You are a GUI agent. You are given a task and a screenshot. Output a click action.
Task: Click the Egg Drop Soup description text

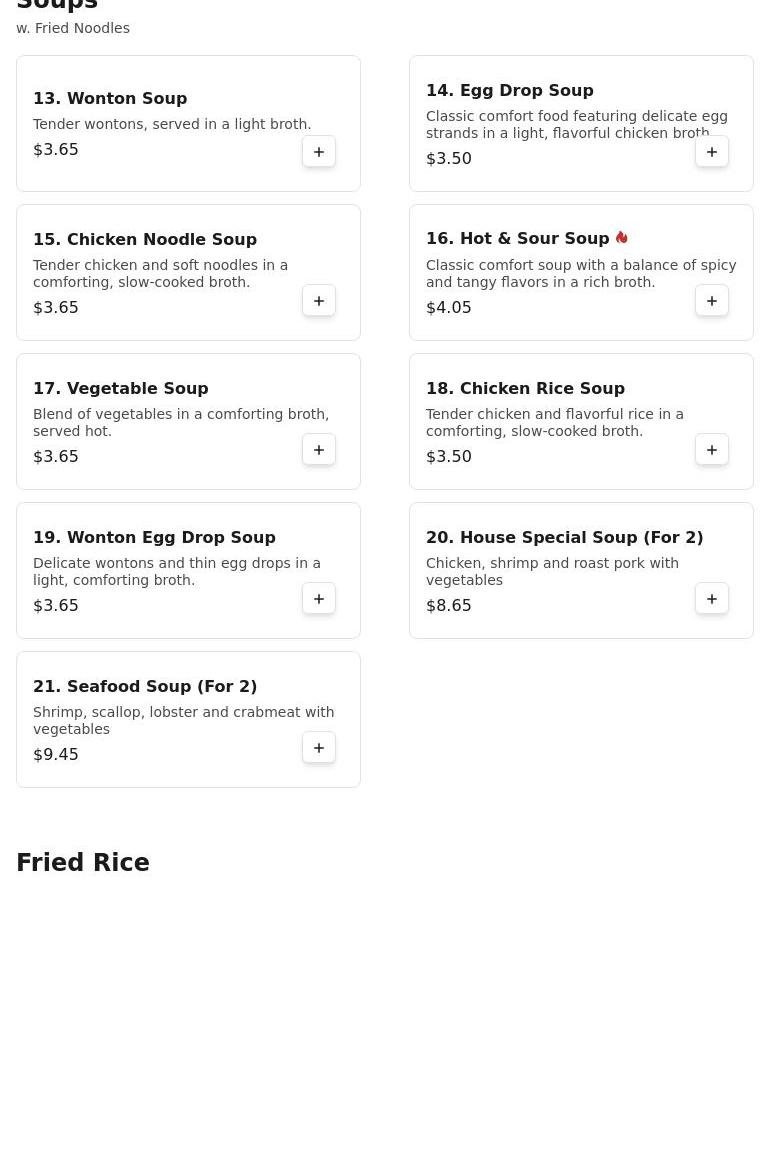[x=576, y=125]
